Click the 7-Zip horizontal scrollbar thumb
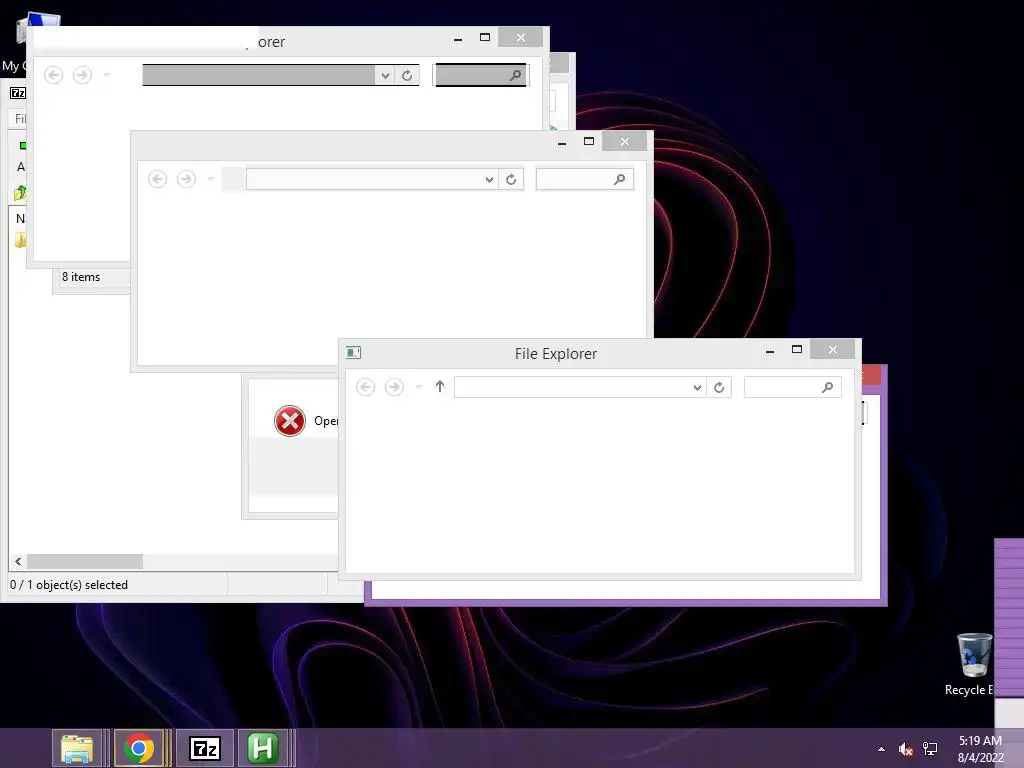This screenshot has height=768, width=1024. [85, 562]
